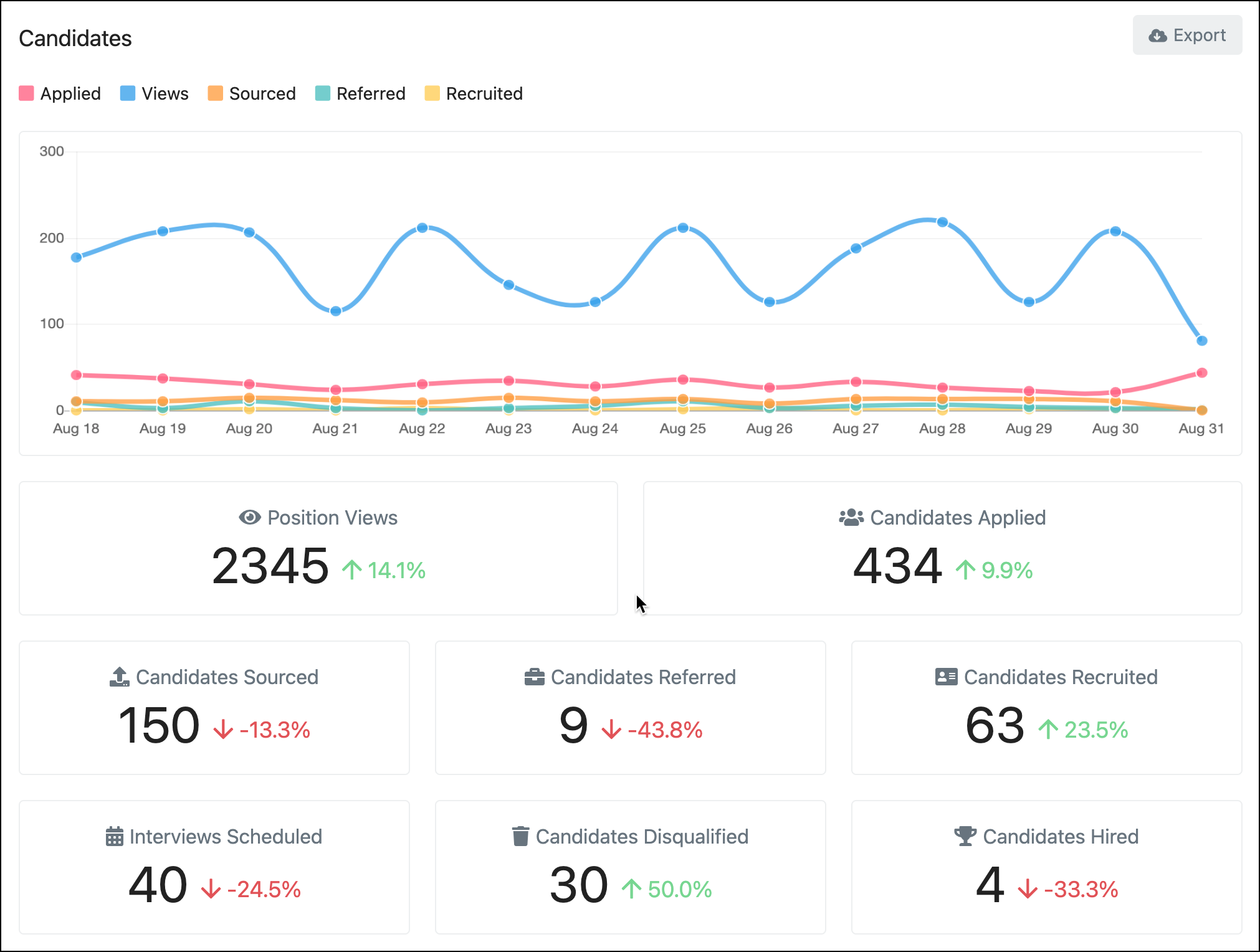The image size is (1260, 952).
Task: Click the briefcase icon beside Candidates Referred
Action: [534, 677]
